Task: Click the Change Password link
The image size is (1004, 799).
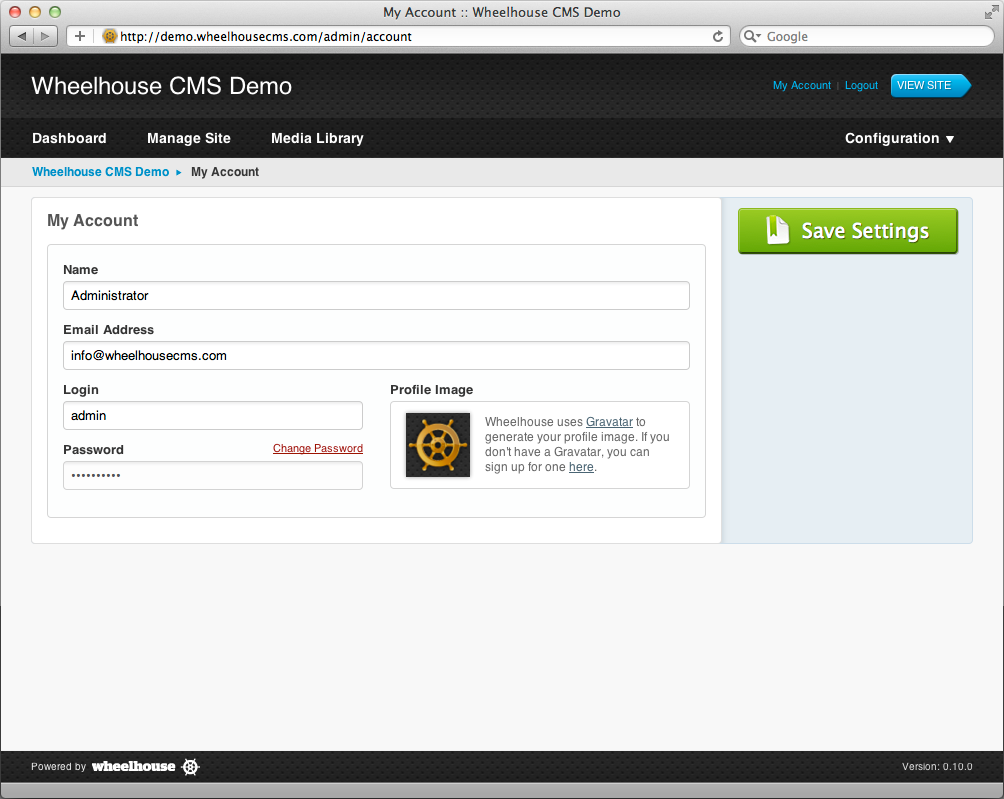Action: pyautogui.click(x=318, y=448)
